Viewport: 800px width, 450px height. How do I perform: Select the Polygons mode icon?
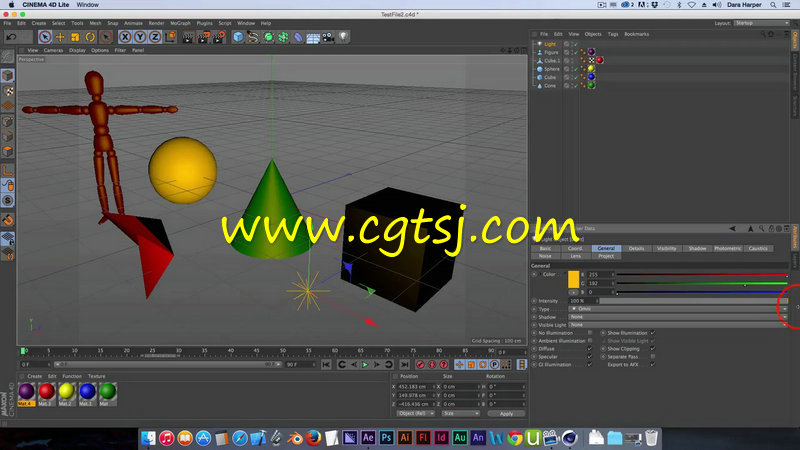pyautogui.click(x=8, y=152)
